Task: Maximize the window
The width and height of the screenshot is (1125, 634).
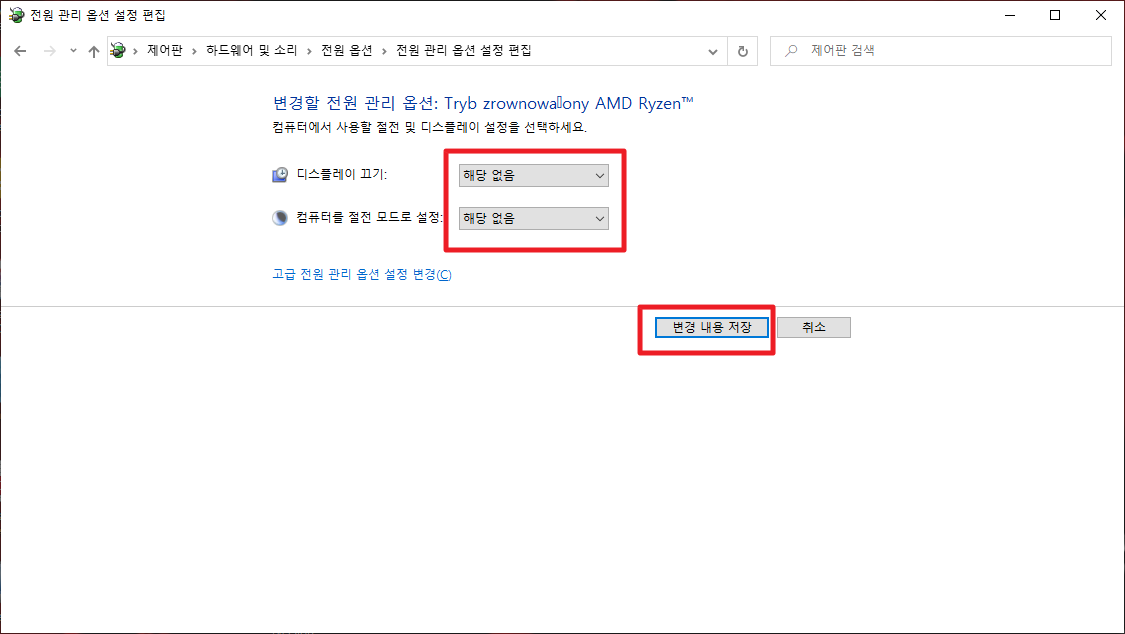Action: click(1055, 15)
